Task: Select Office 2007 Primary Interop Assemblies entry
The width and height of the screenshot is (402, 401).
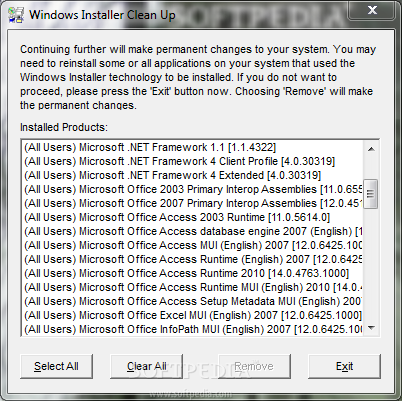Action: 193,203
